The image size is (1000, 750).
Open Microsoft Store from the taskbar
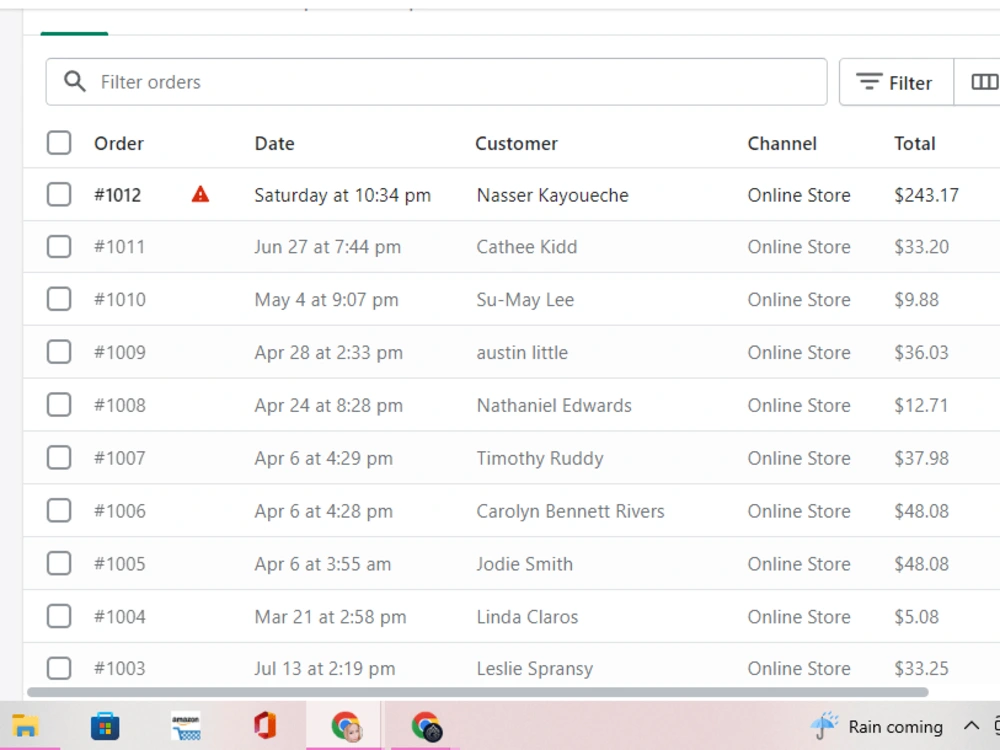pyautogui.click(x=105, y=726)
